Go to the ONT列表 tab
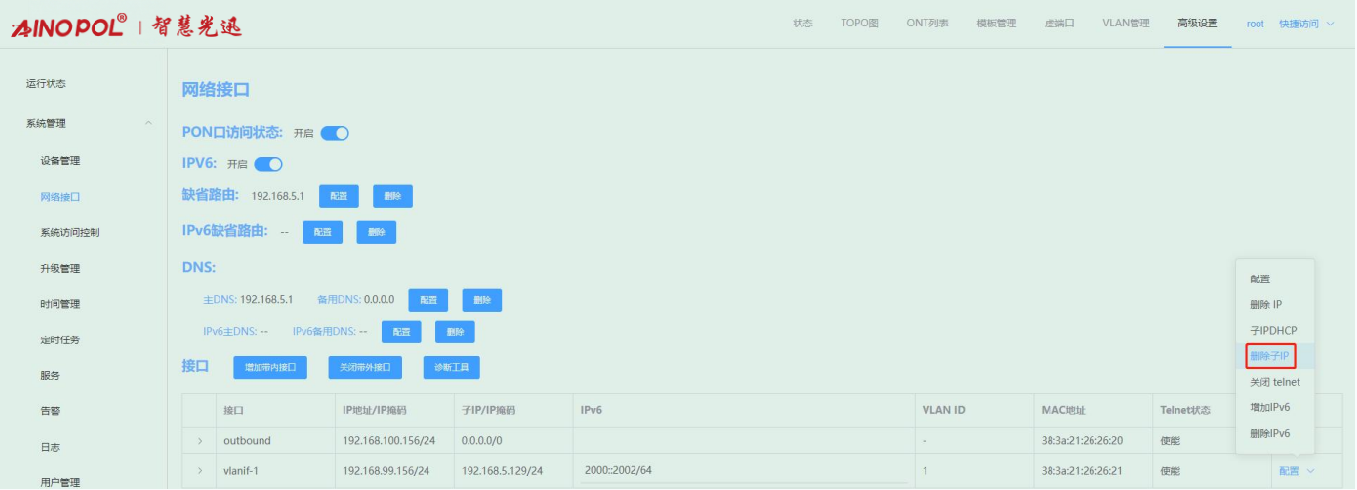This screenshot has width=1357, height=490. pos(928,24)
